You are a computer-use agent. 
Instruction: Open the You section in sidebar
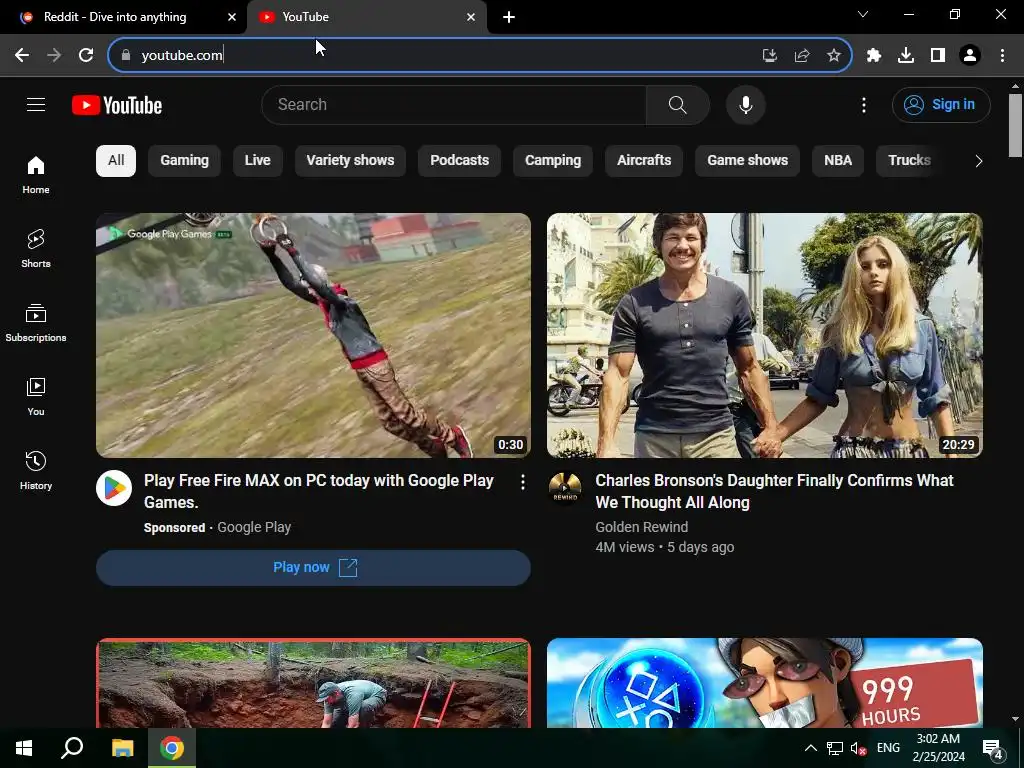[36, 396]
